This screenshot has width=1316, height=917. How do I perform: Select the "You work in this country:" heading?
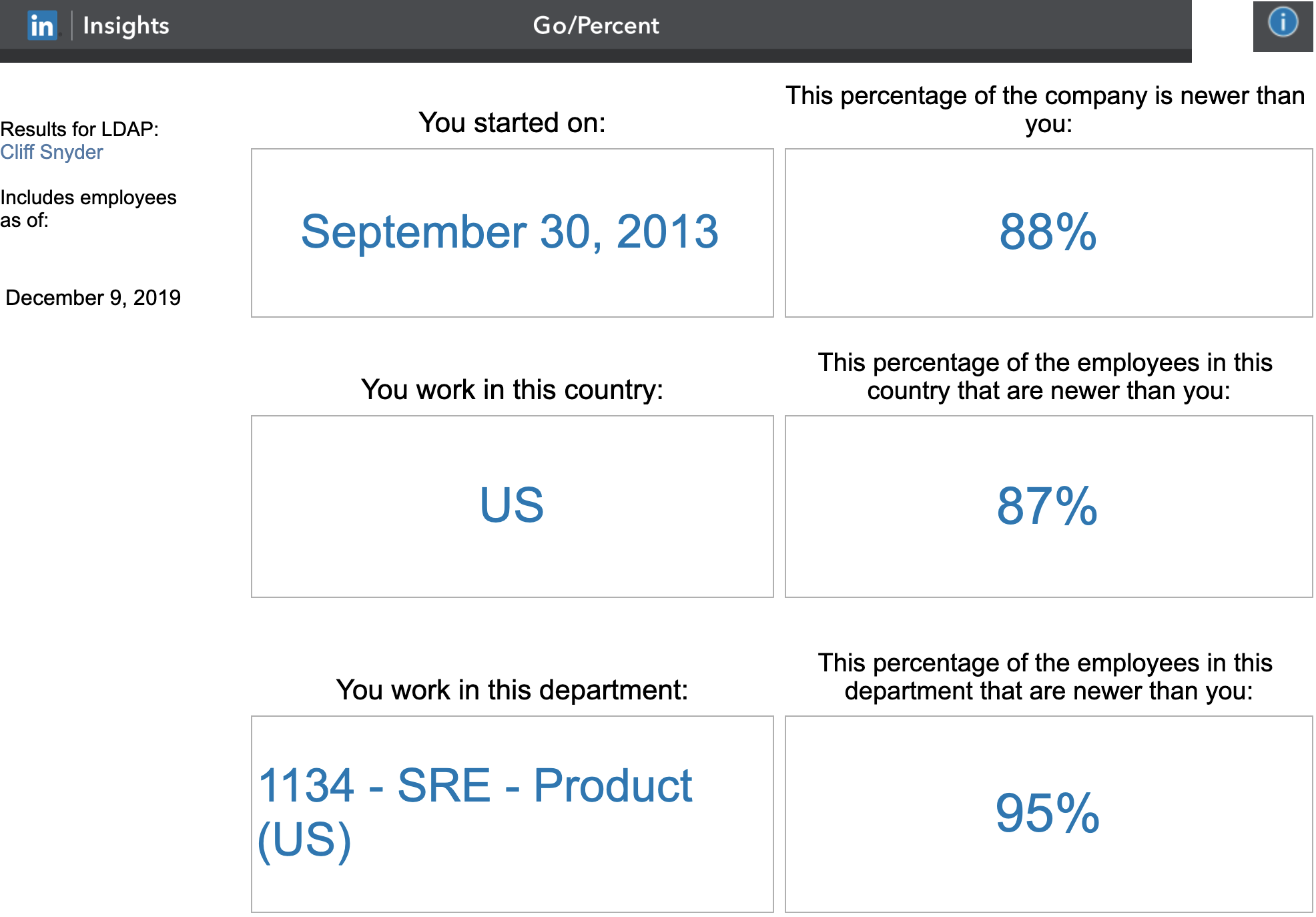click(x=512, y=390)
